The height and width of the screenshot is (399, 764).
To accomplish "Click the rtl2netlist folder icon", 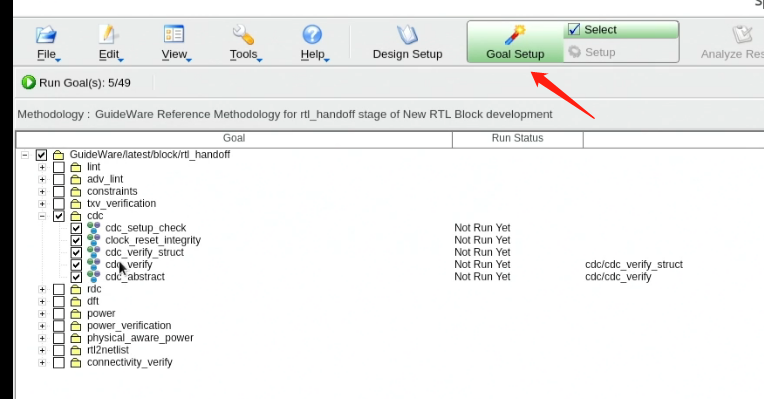I will (76, 350).
